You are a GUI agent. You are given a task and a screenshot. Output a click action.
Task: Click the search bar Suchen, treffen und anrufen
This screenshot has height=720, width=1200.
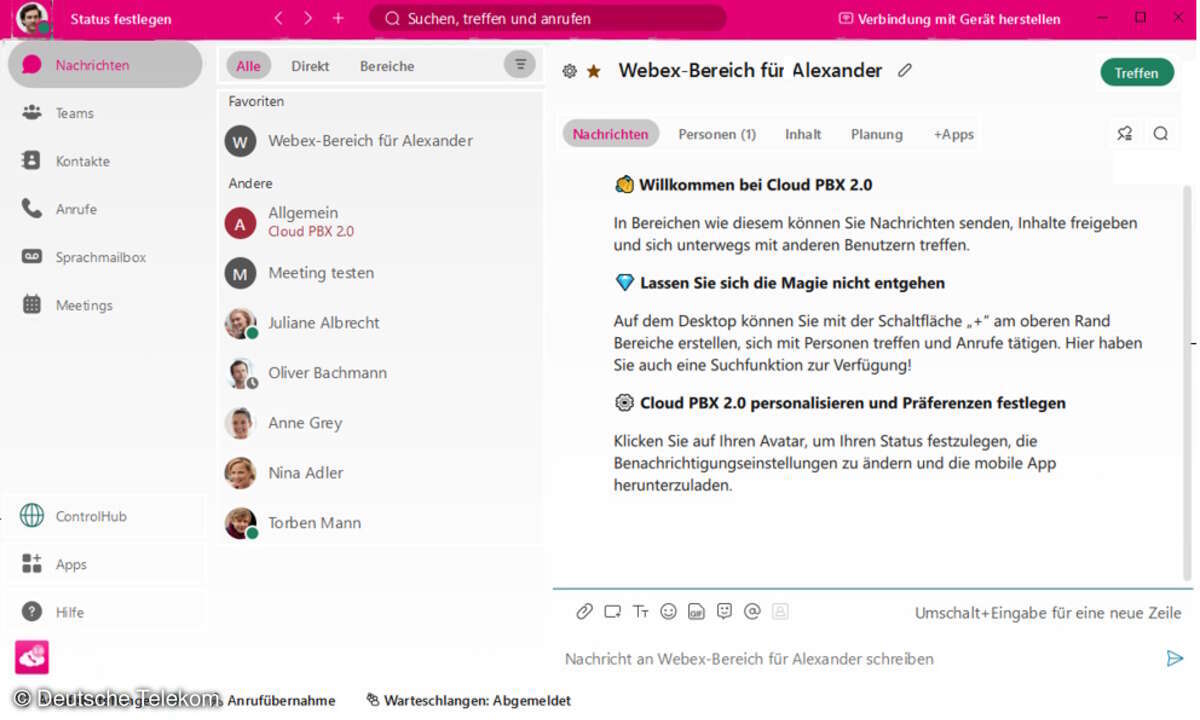(548, 18)
